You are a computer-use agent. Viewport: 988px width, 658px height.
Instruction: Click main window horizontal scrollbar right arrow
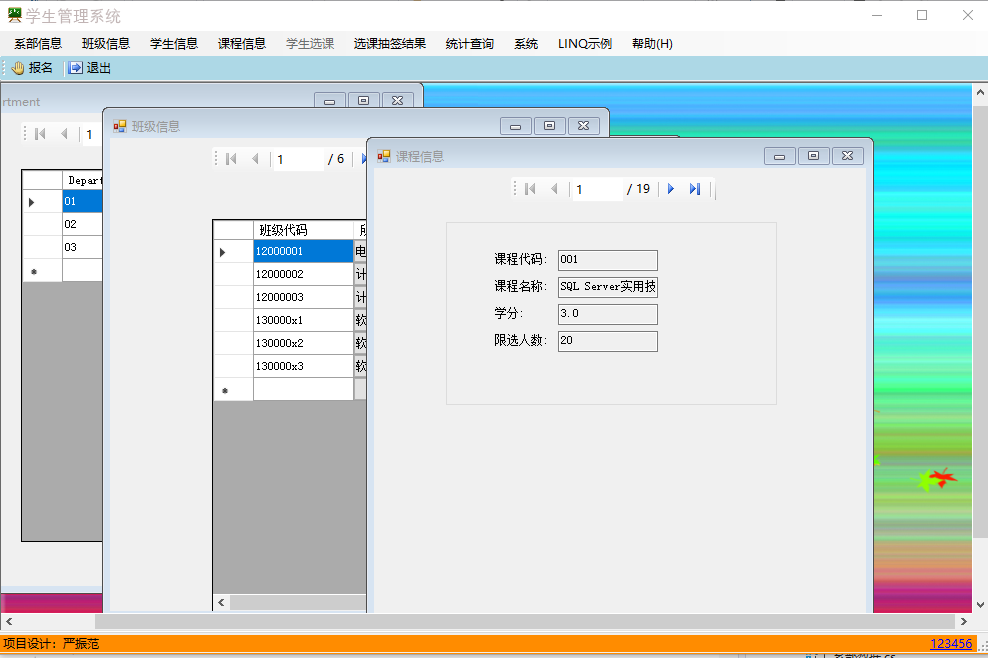[964, 621]
